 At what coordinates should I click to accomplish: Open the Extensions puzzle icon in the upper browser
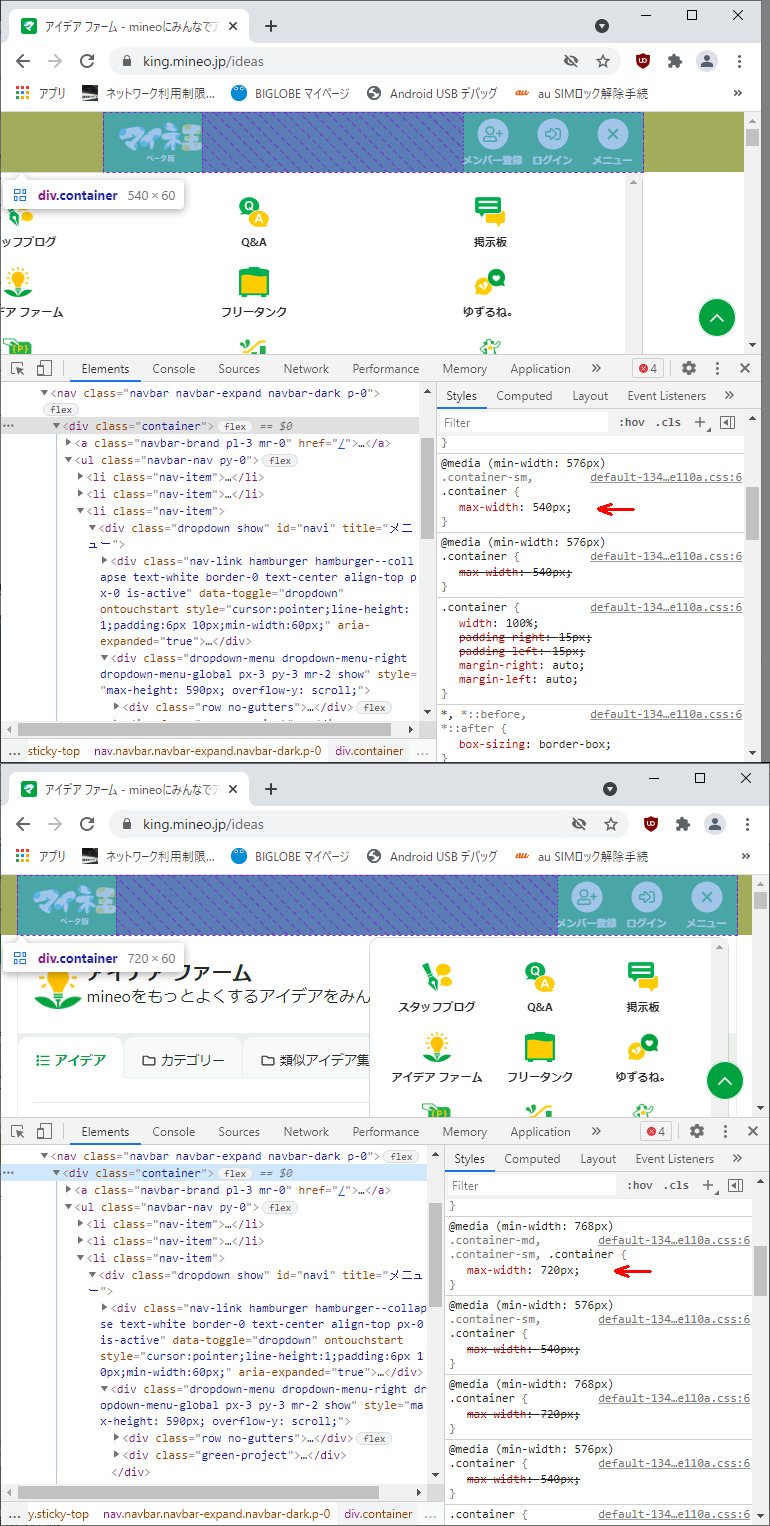click(675, 61)
